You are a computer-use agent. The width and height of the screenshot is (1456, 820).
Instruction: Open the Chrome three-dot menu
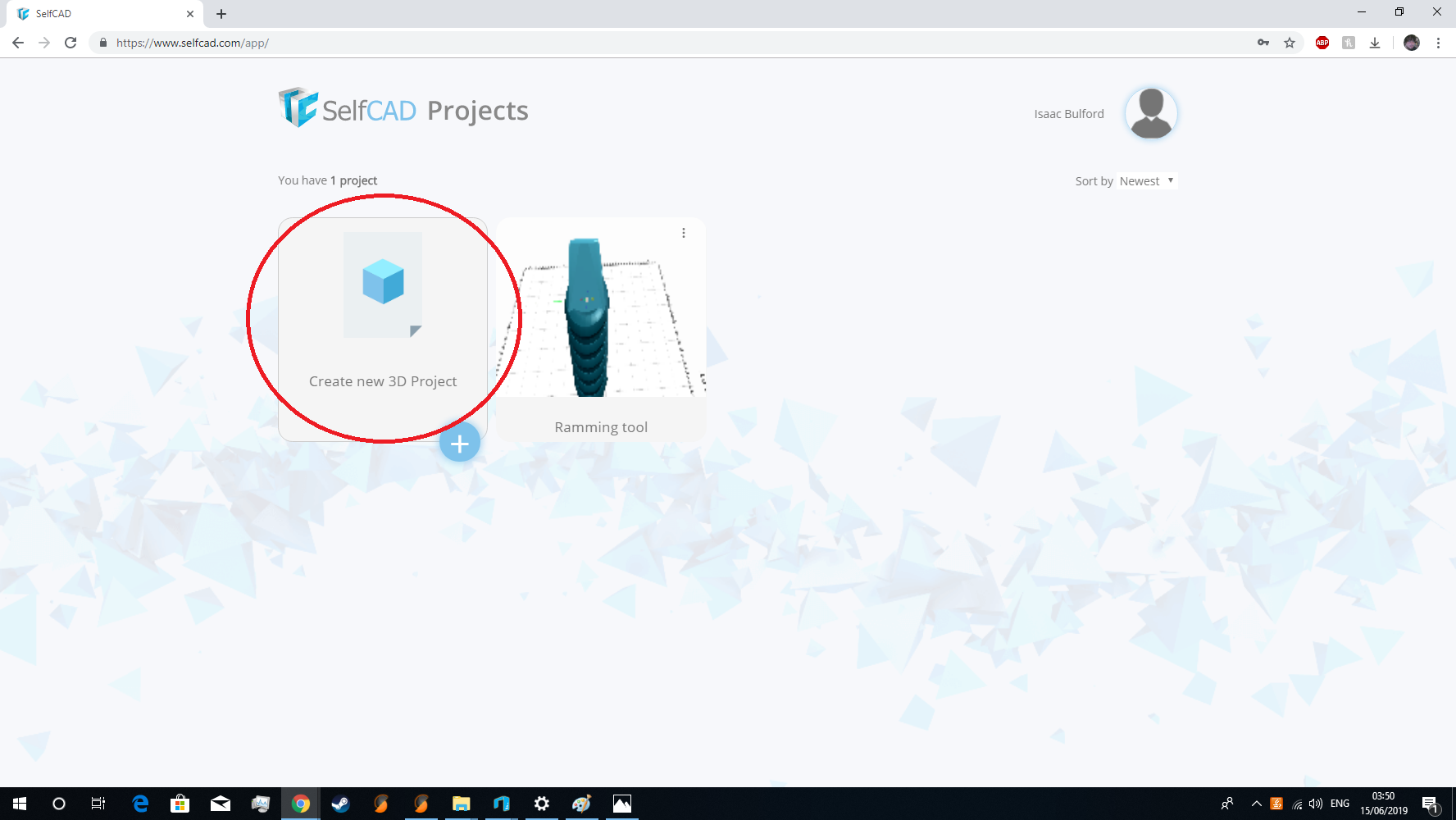[x=1438, y=43]
